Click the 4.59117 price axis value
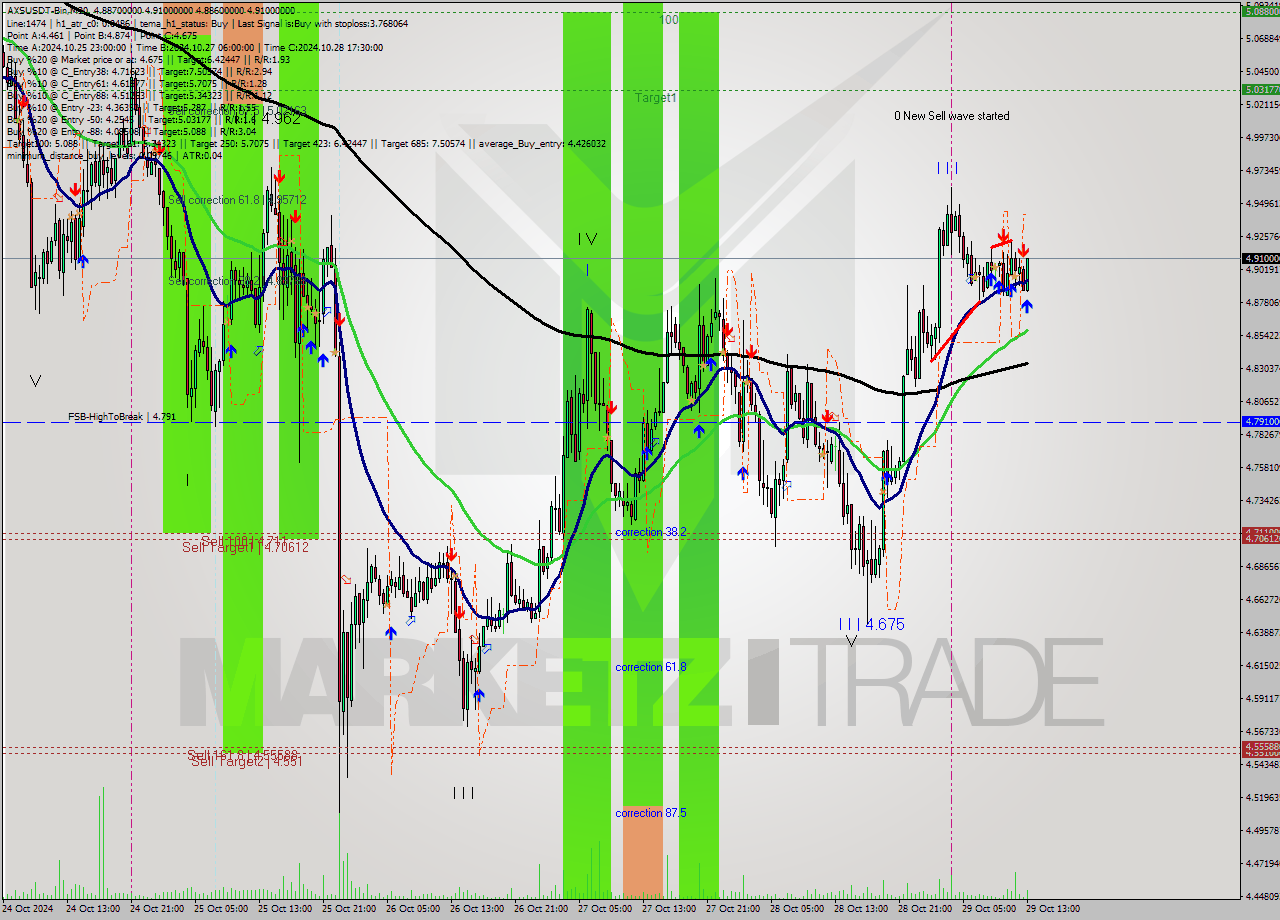This screenshot has height=920, width=1280. [x=1261, y=699]
